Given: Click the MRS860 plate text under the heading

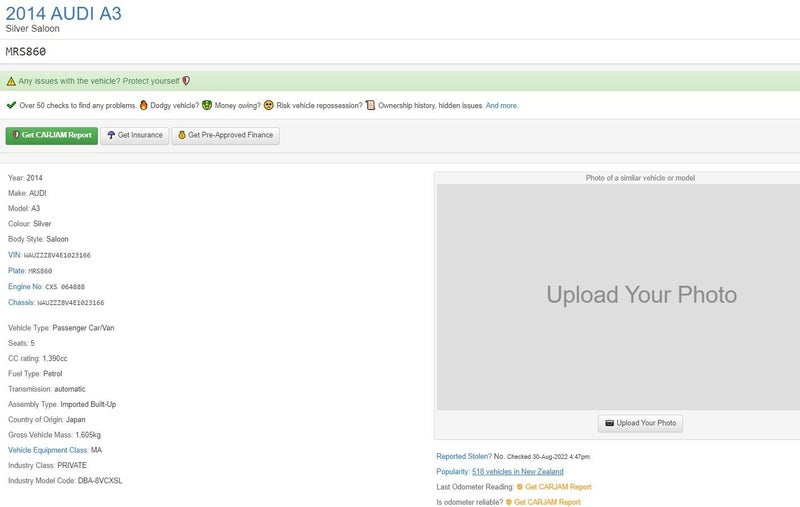Looking at the screenshot, I should 26,52.
